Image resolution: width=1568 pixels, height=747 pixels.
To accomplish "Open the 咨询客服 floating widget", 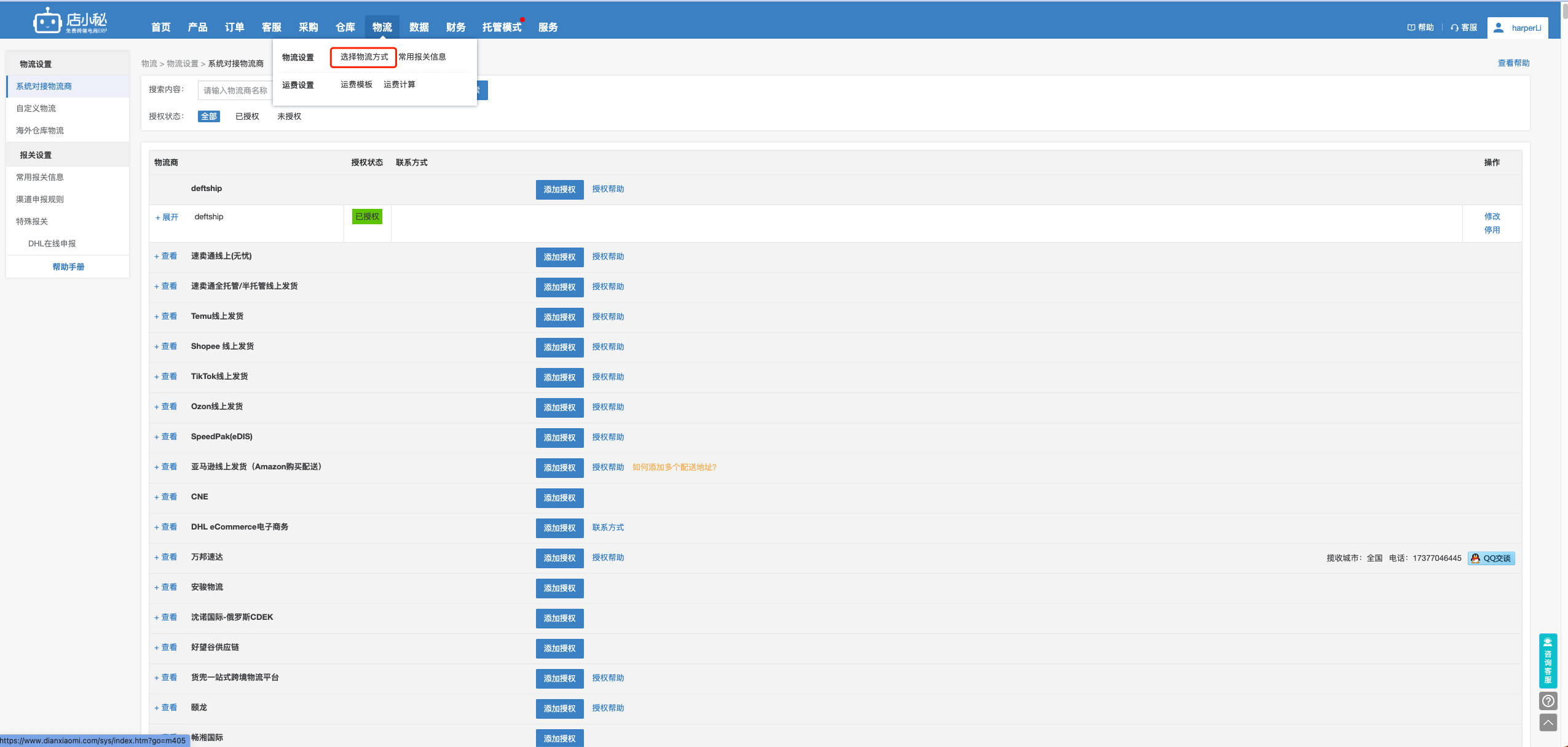I will (x=1548, y=660).
